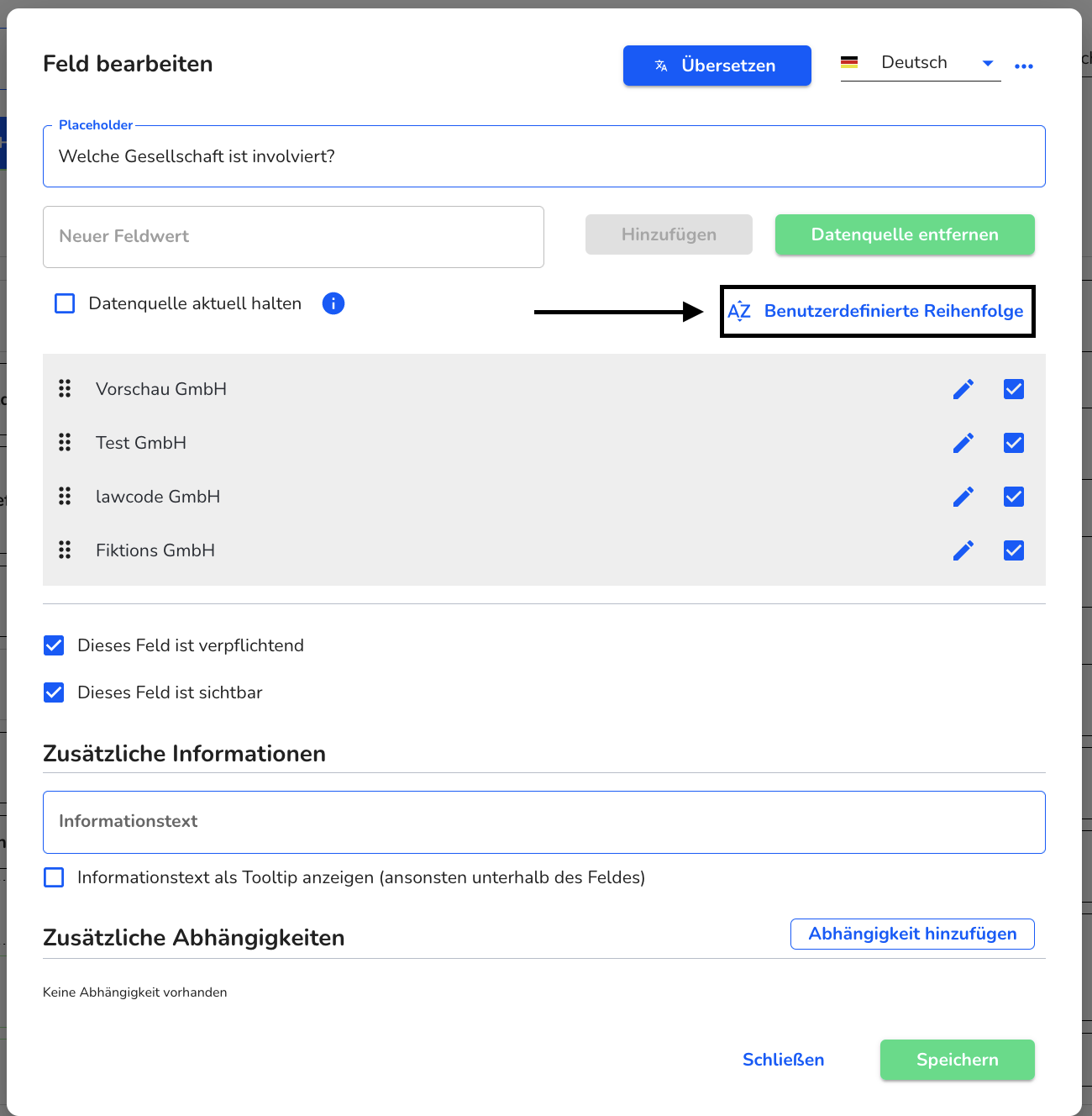Uncheck the Fiktions GmbH checkbox
The width and height of the screenshot is (1092, 1116).
(x=1014, y=550)
